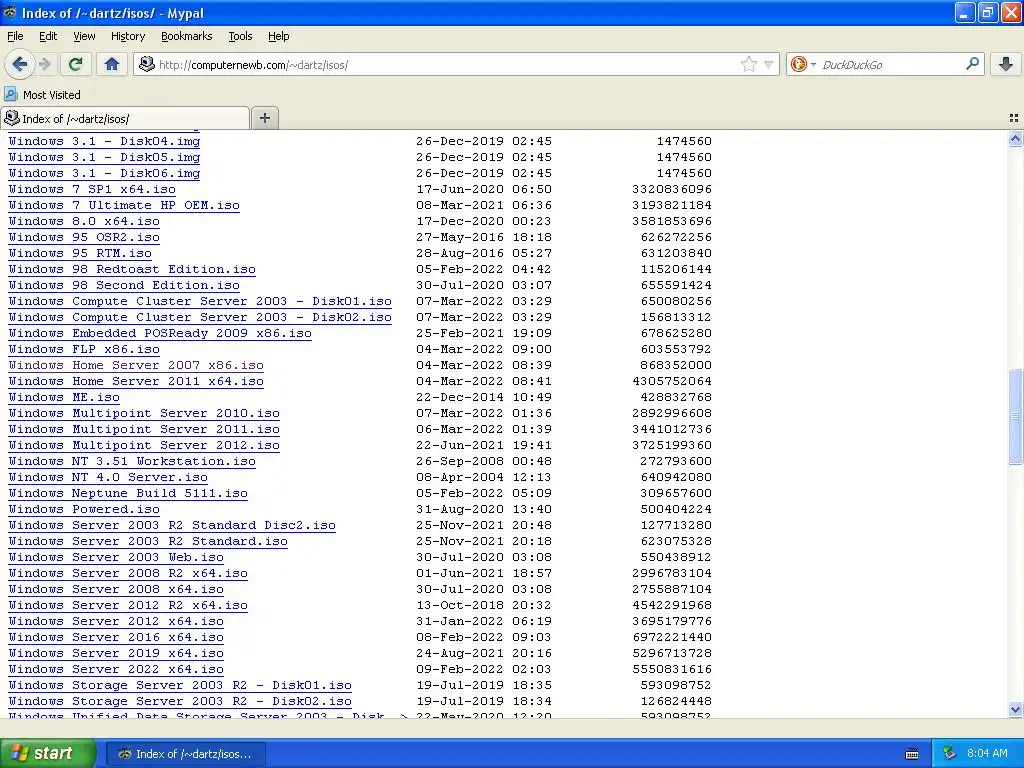Go back with the Back arrow button

coord(20,64)
